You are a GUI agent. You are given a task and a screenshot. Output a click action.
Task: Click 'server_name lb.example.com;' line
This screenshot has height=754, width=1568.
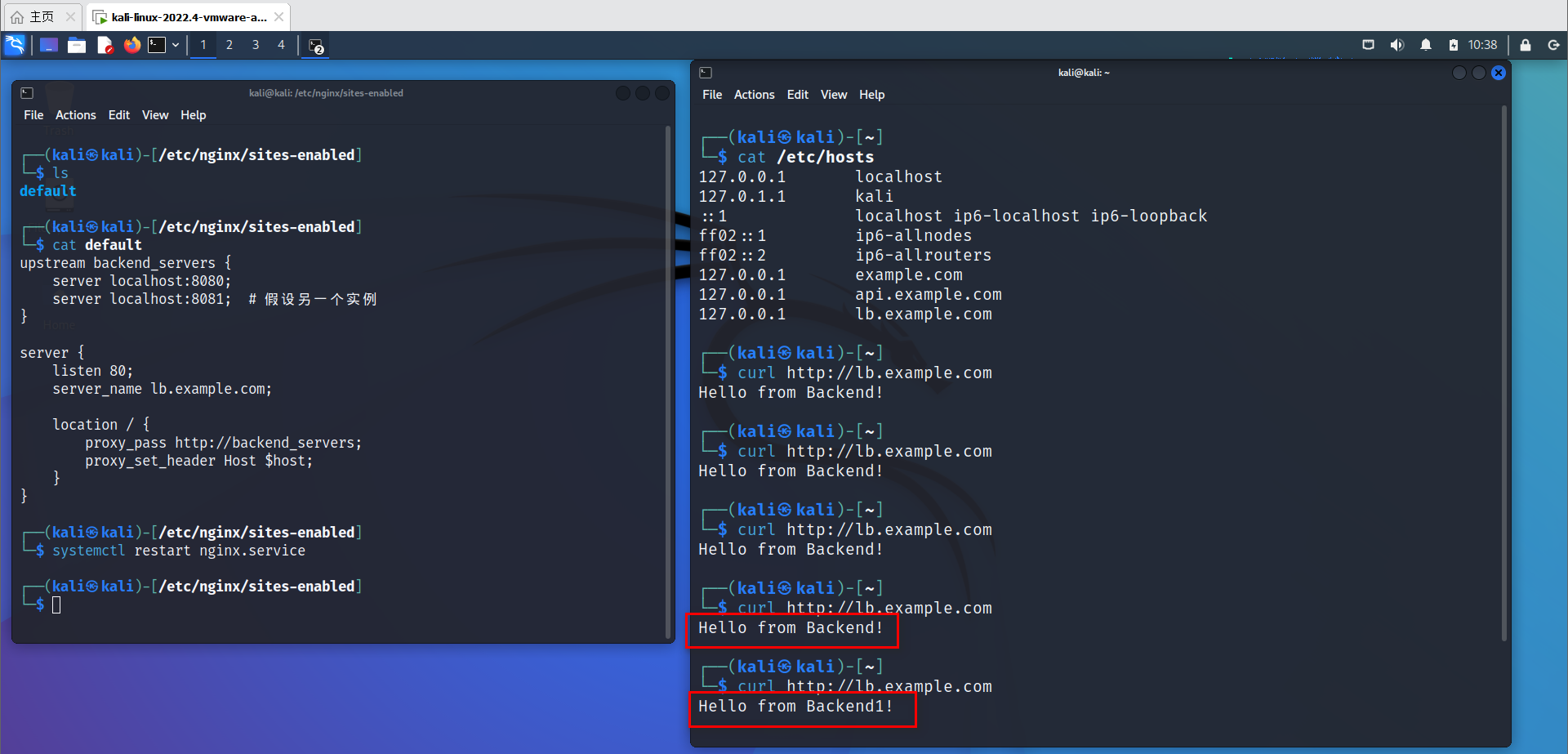click(163, 389)
